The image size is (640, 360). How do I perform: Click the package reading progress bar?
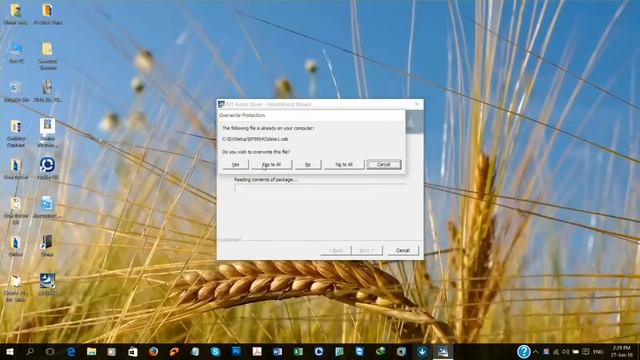tap(320, 188)
